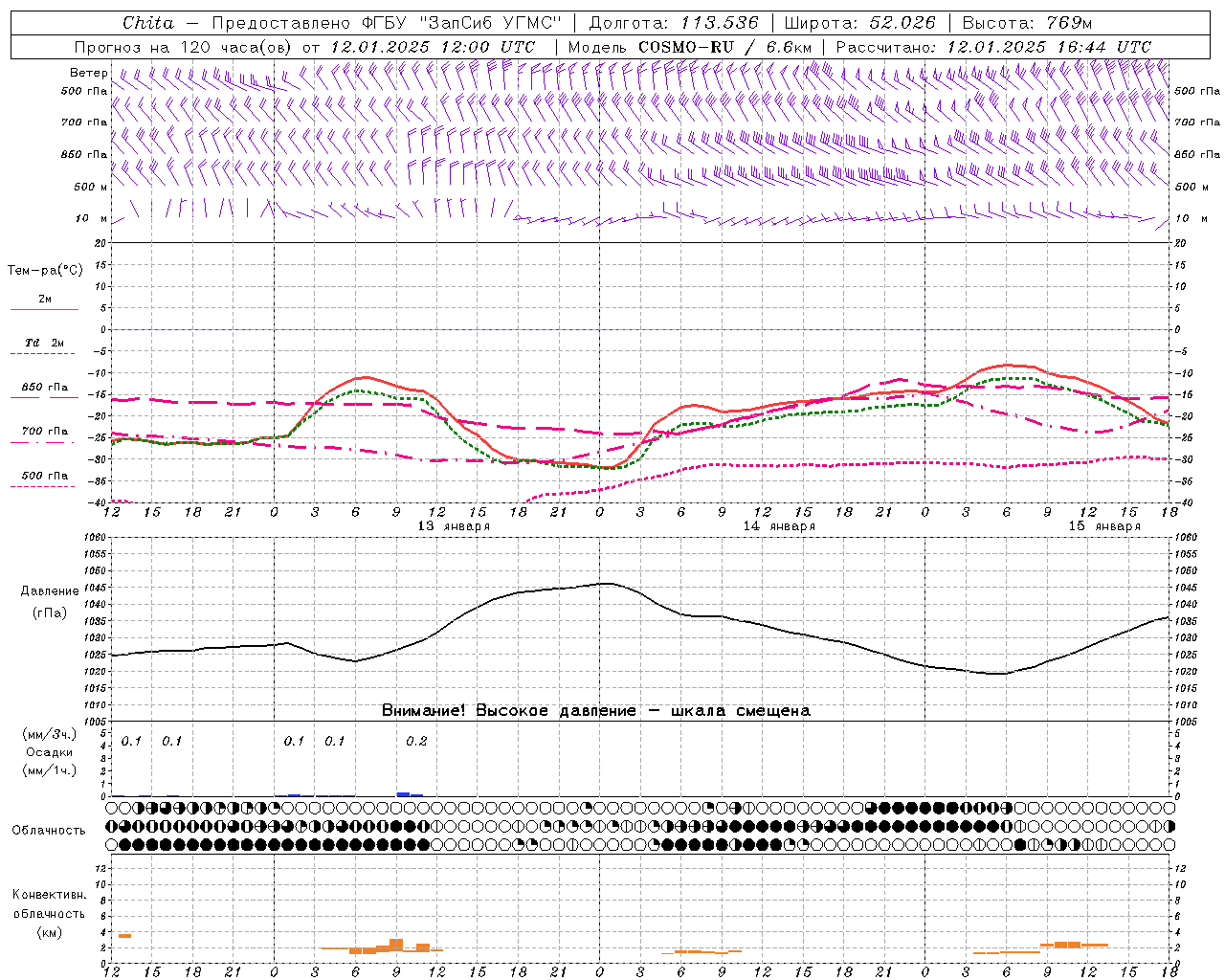Viewport: 1225px width, 980px height.
Task: Click the "Chita" station name in header
Action: click(148, 23)
